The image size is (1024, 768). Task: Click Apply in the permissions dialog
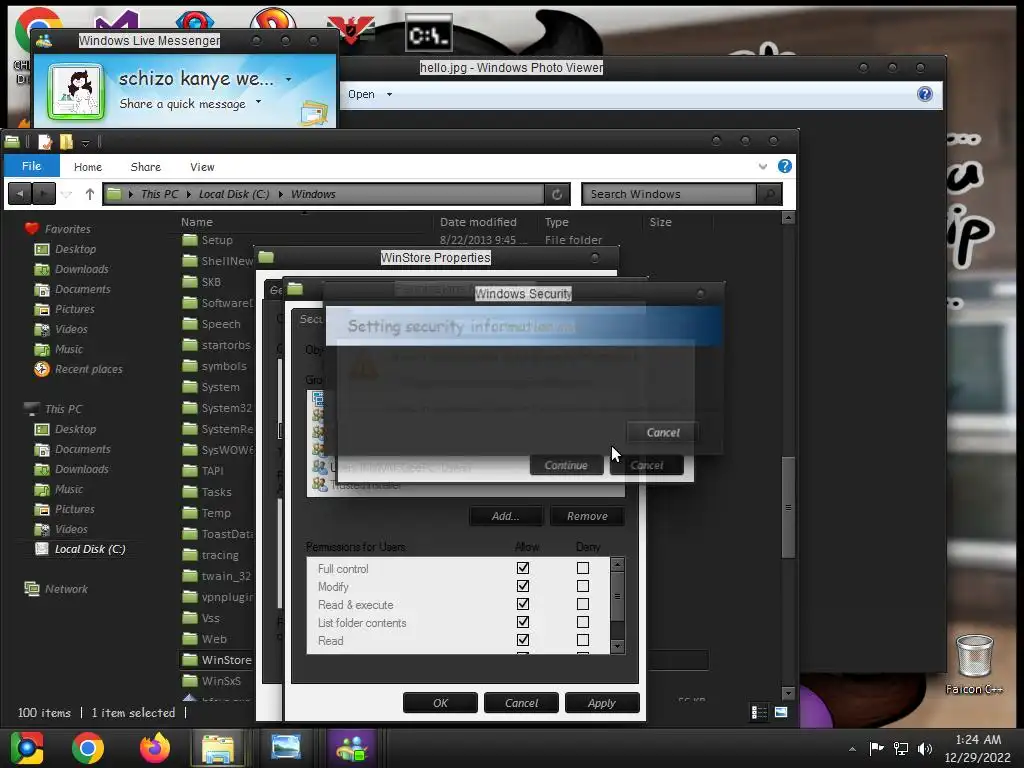click(601, 703)
